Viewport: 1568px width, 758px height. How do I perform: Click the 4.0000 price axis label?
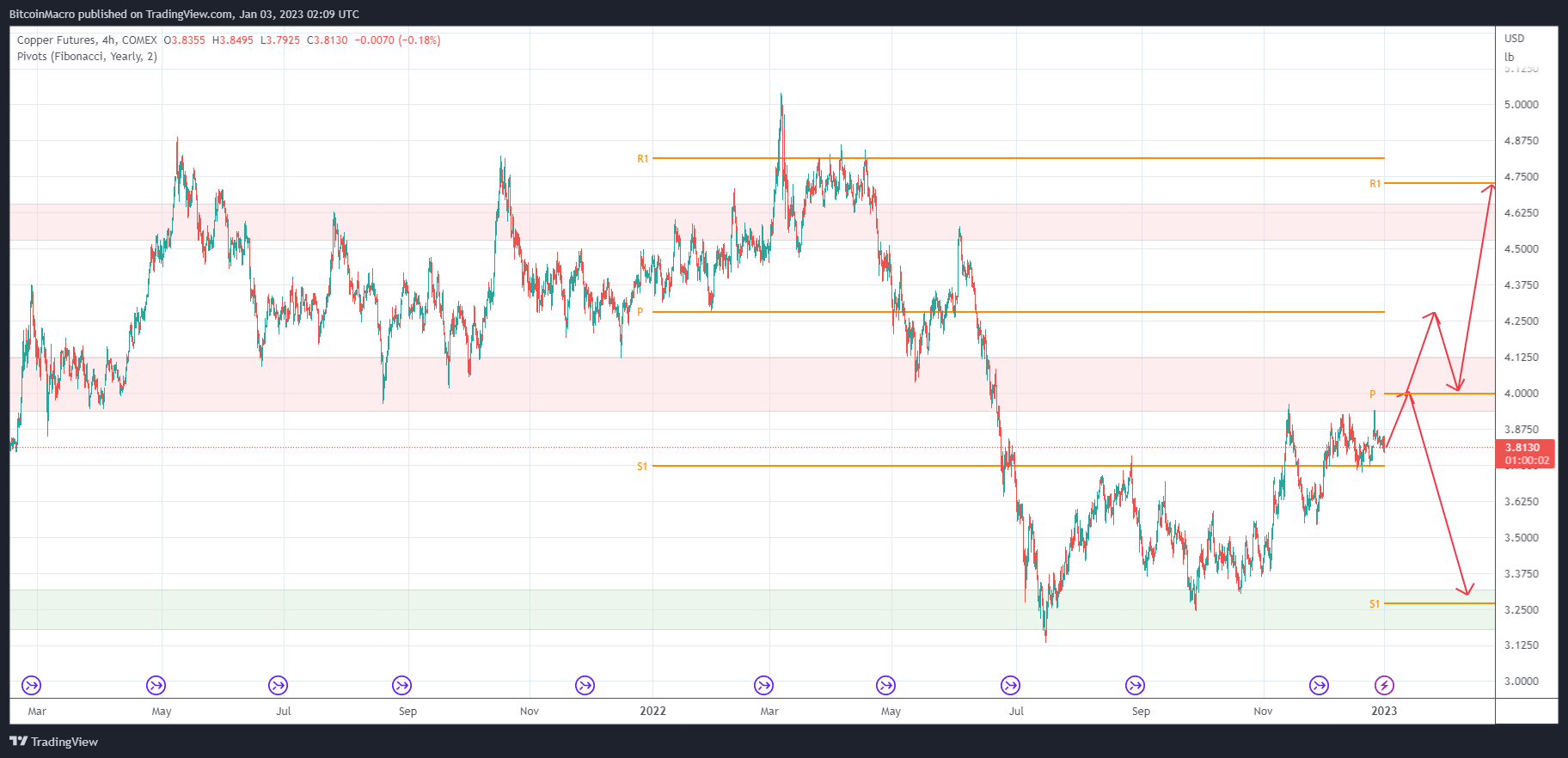pos(1522,394)
